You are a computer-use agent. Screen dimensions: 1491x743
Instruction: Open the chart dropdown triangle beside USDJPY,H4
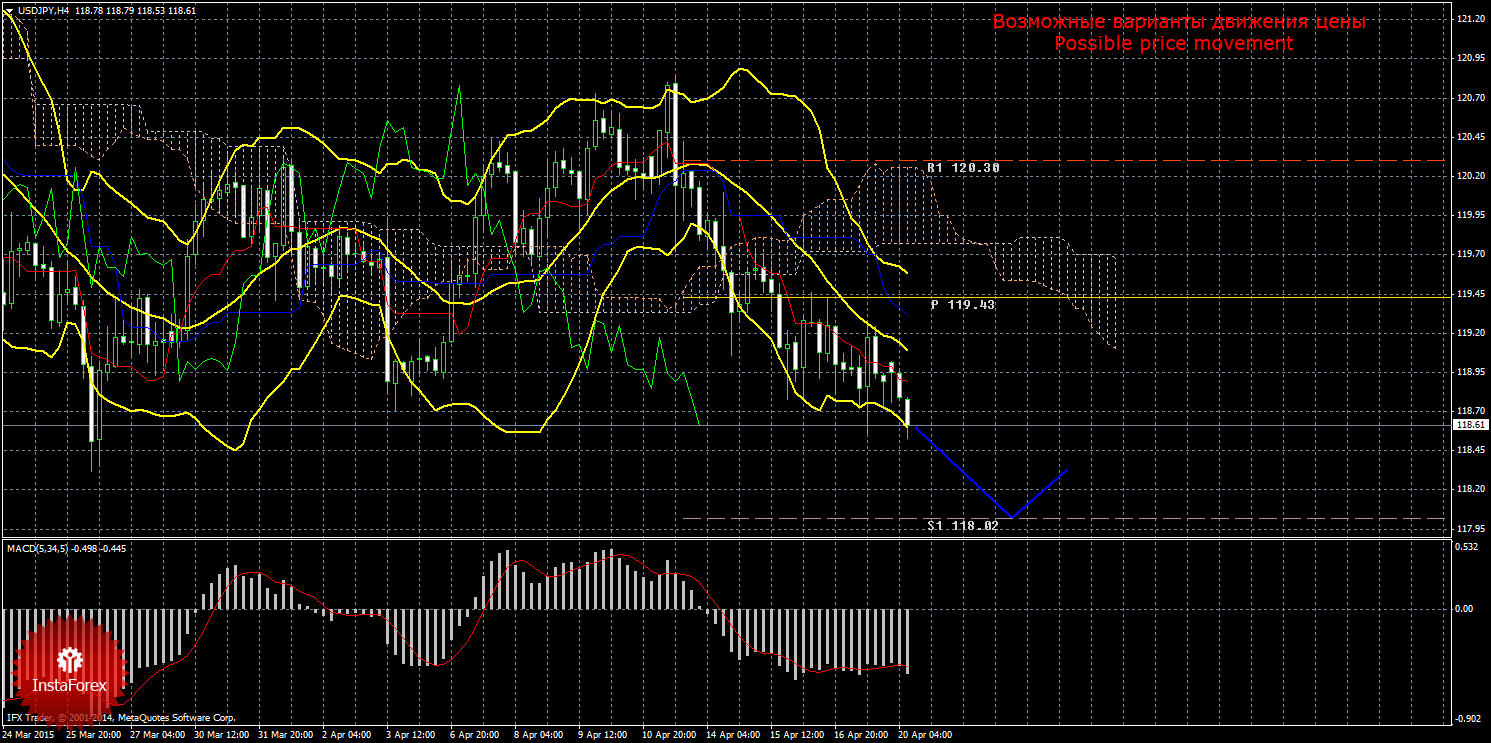click(x=8, y=10)
